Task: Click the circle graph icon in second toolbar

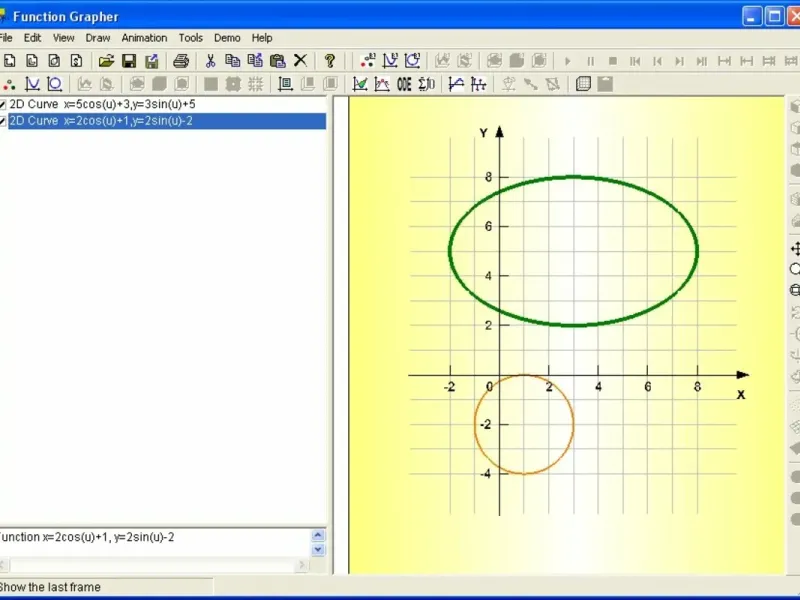Action: tap(54, 84)
